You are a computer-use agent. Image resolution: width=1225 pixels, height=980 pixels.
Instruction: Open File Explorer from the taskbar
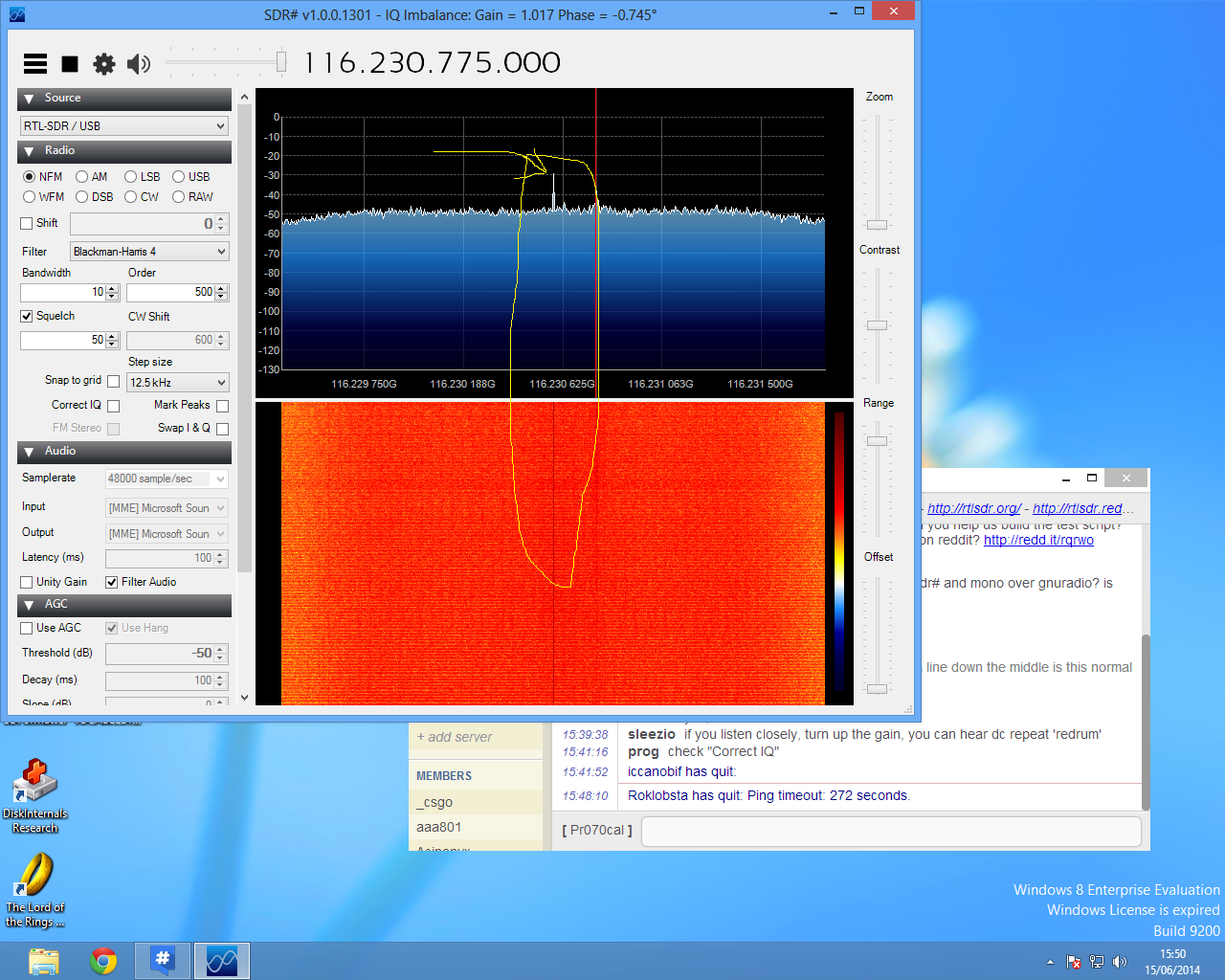click(44, 961)
